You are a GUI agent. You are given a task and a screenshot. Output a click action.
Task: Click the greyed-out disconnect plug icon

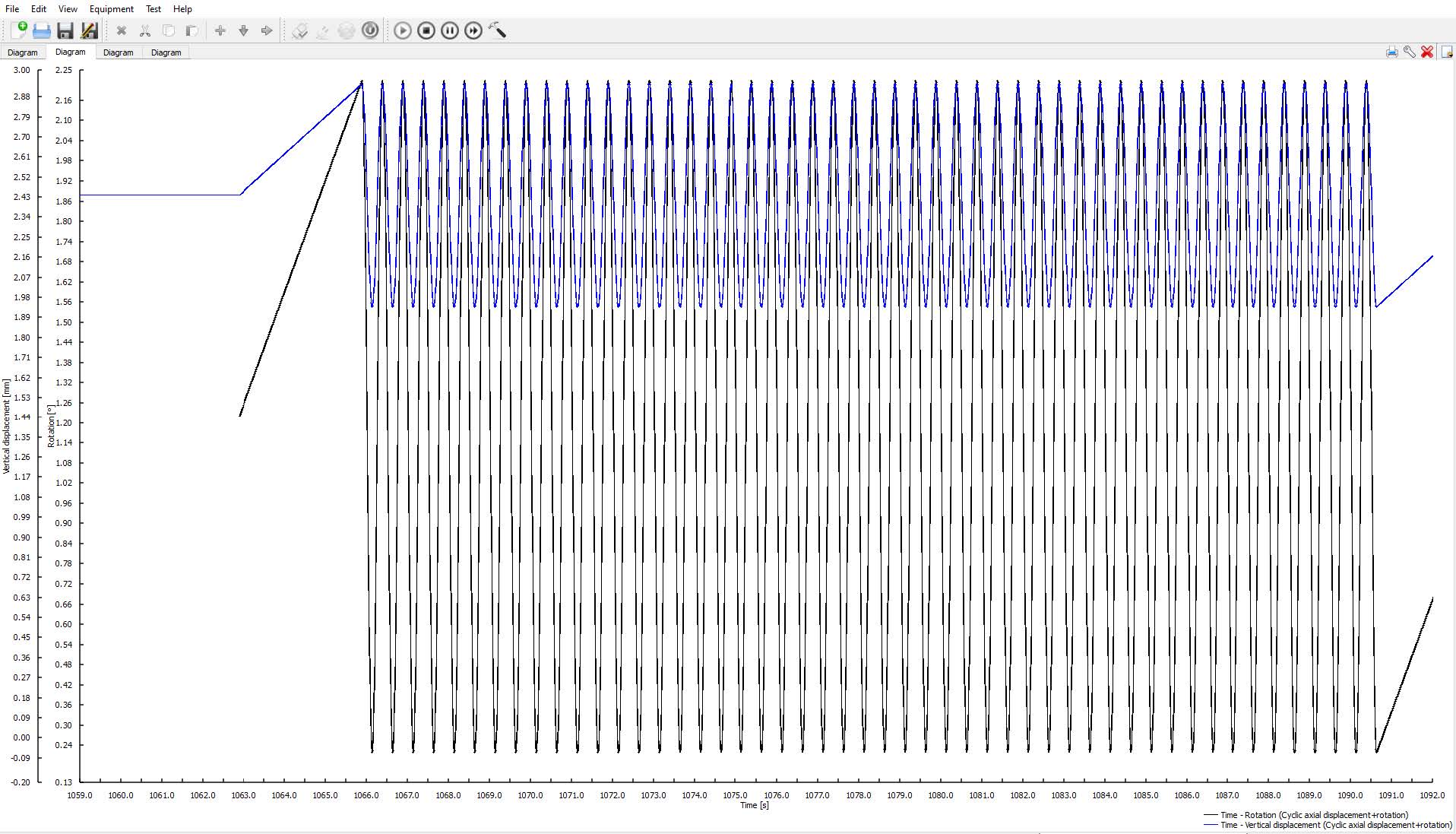click(x=323, y=31)
